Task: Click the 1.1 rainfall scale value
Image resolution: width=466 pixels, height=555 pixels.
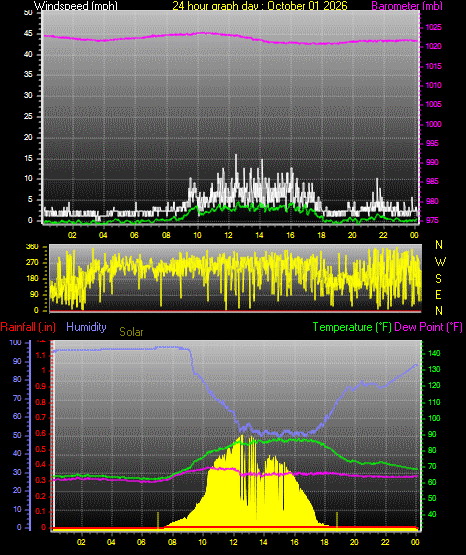Action: pos(41,355)
